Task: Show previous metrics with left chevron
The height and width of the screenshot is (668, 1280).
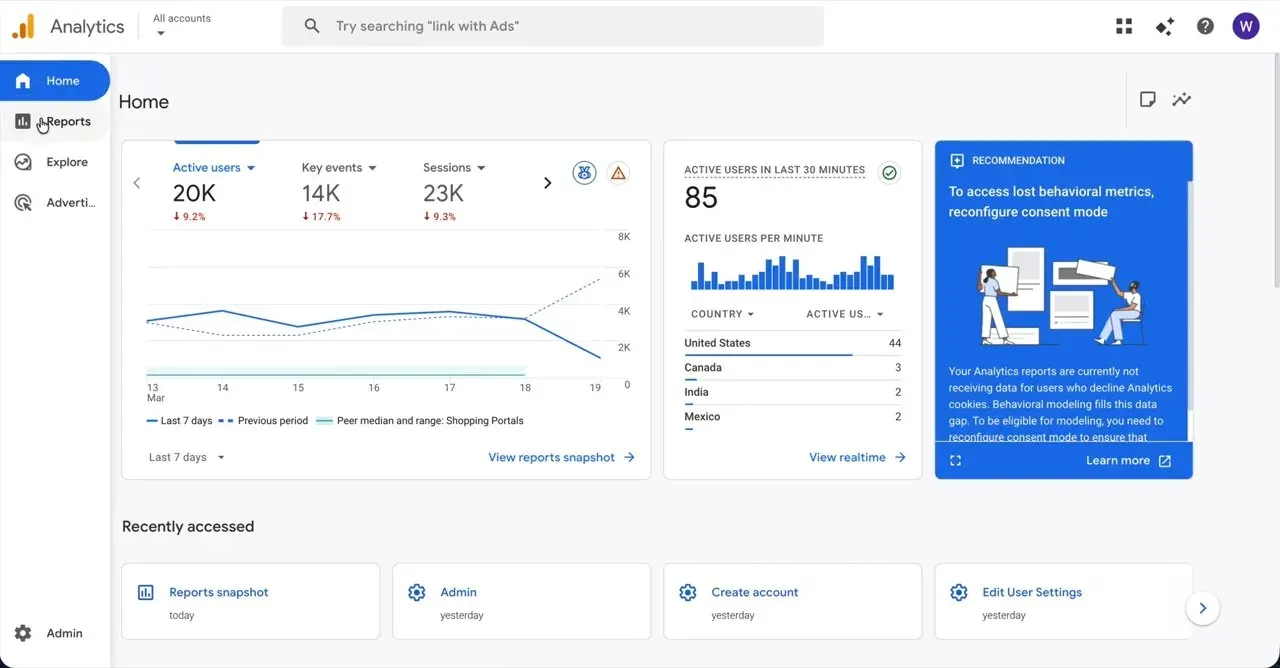Action: point(137,183)
